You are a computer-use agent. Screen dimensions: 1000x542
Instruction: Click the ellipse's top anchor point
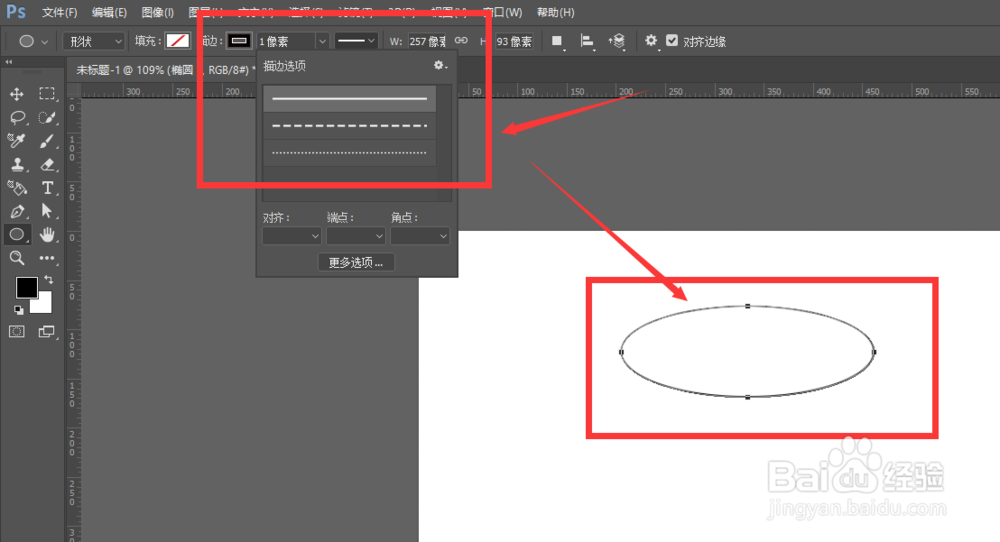coord(747,306)
